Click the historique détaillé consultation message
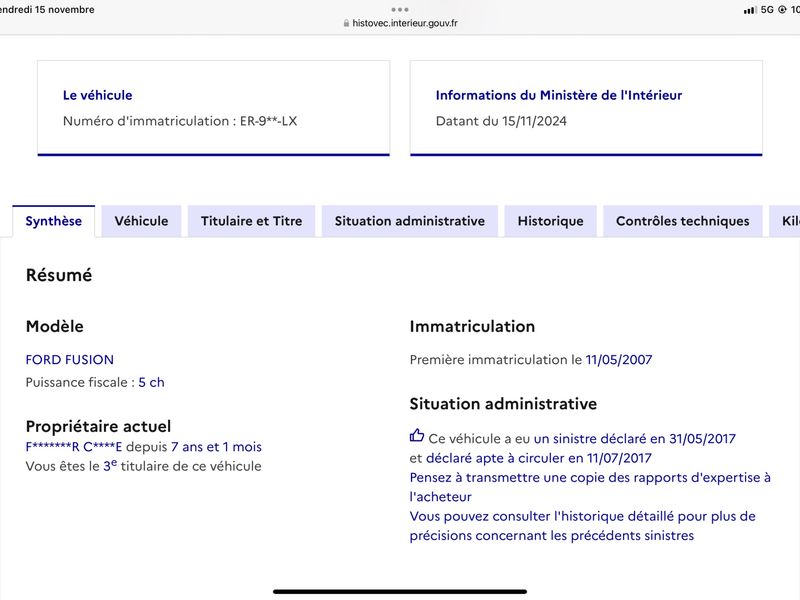 tap(583, 526)
